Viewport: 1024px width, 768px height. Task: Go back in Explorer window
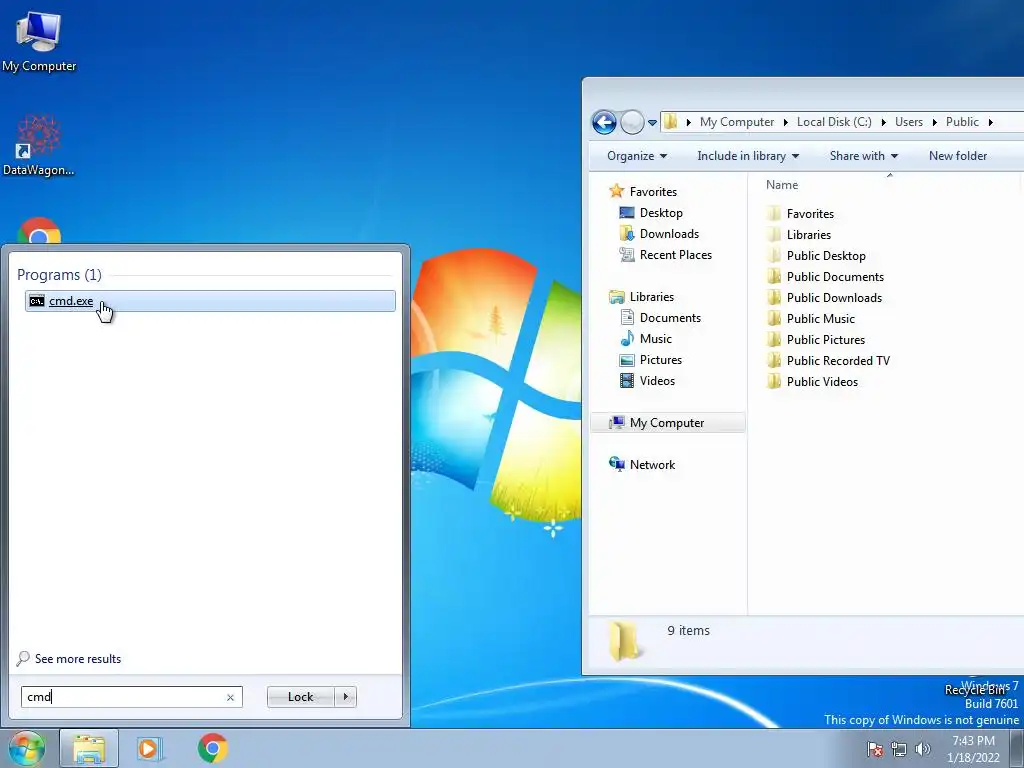[604, 122]
